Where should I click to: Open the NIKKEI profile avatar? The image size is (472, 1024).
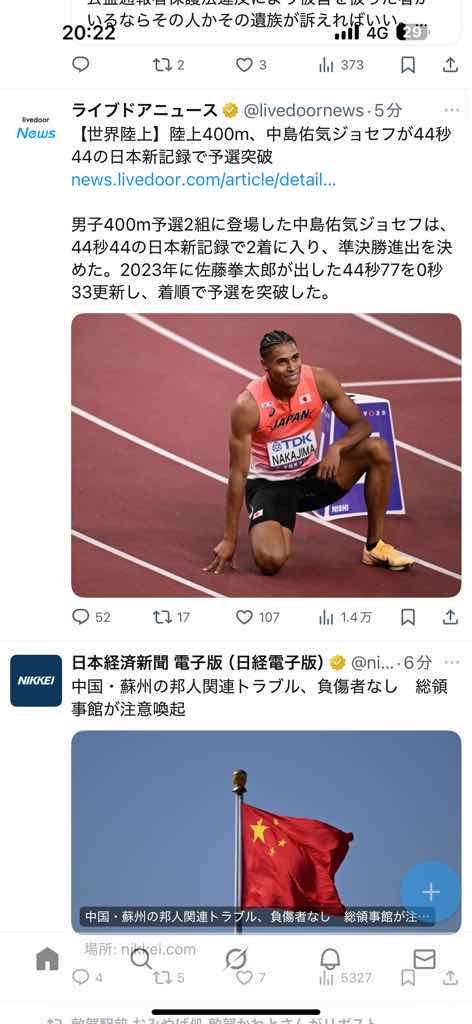pyautogui.click(x=36, y=680)
